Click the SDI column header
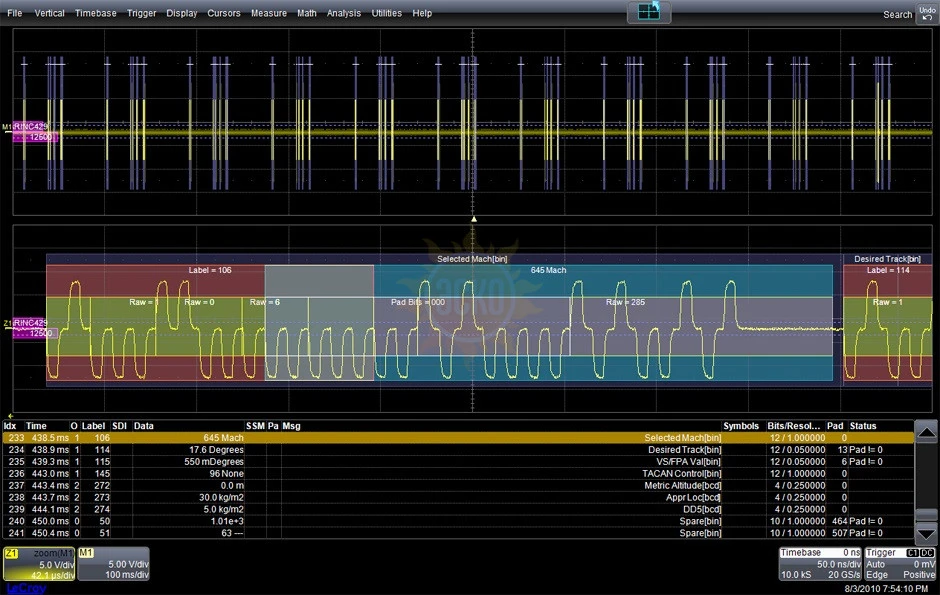 (119, 426)
